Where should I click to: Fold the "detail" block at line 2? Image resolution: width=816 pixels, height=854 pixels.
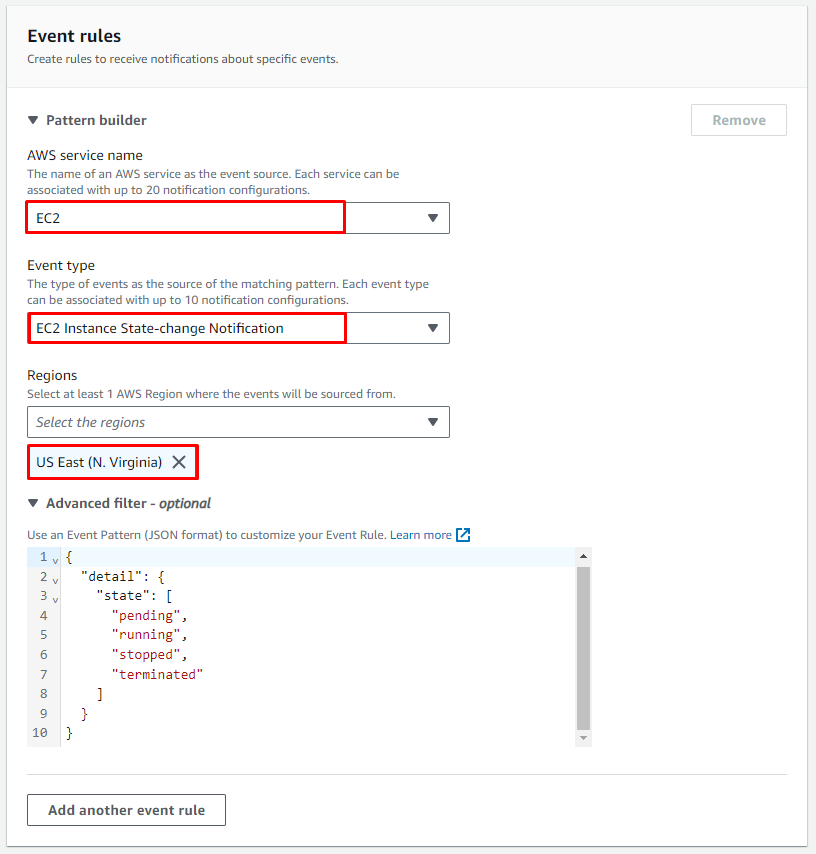(x=55, y=578)
